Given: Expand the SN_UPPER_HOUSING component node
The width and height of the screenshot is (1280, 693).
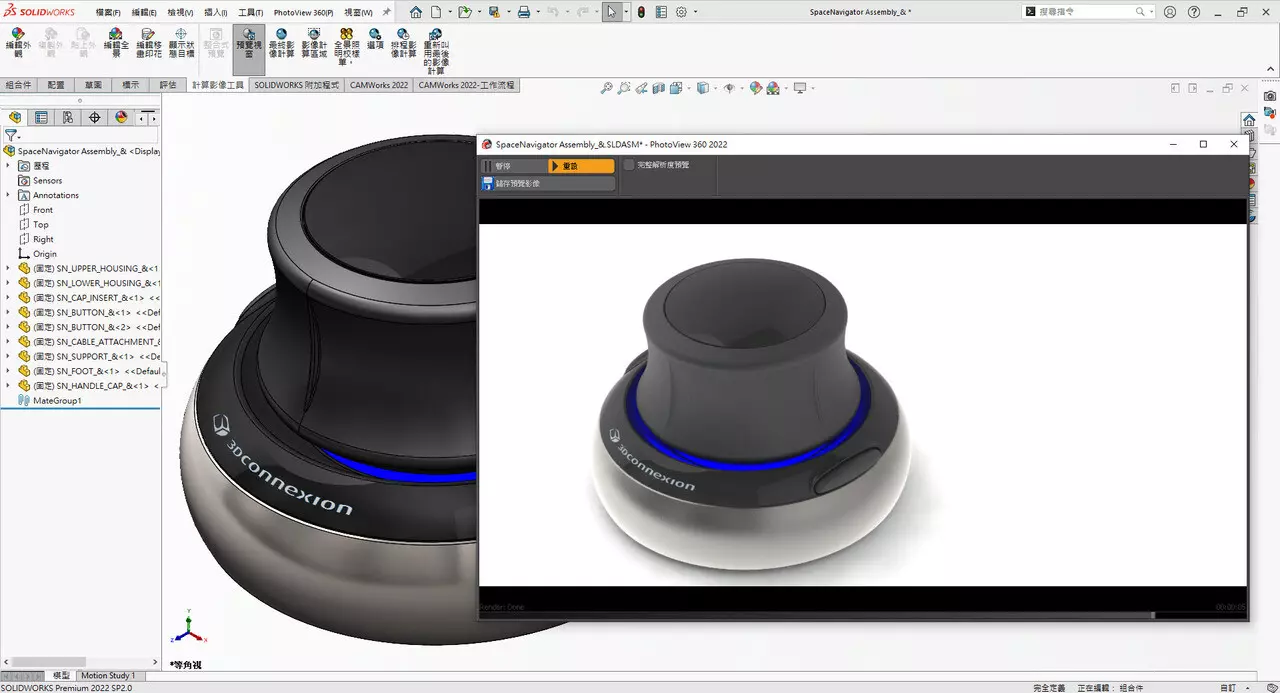Looking at the screenshot, I should coord(8,268).
